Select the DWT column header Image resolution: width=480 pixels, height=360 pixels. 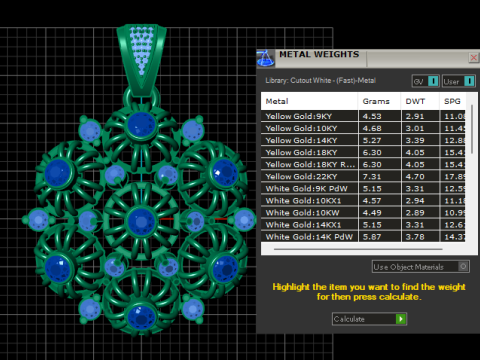coord(420,101)
